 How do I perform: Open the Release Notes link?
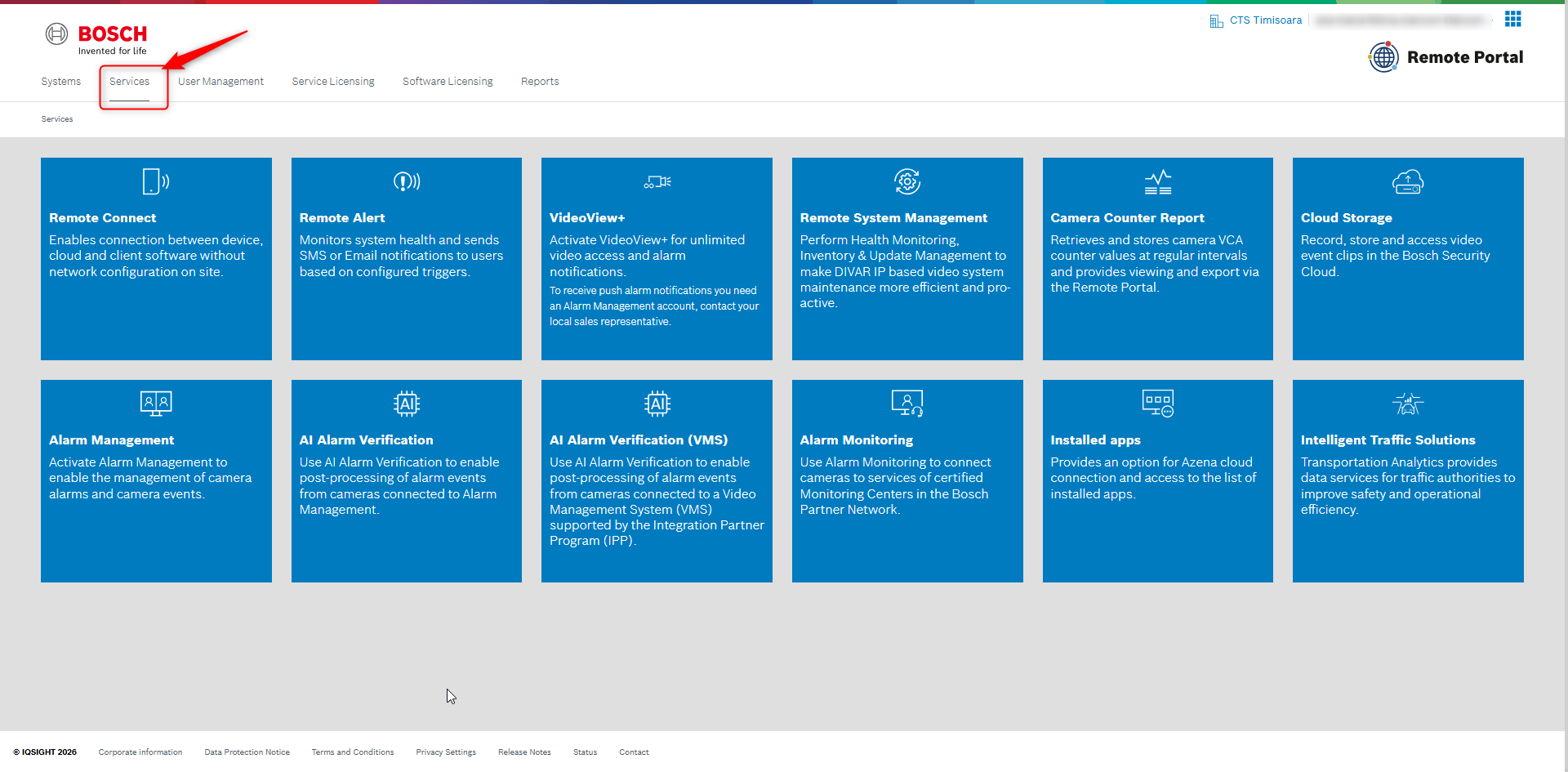[x=524, y=752]
